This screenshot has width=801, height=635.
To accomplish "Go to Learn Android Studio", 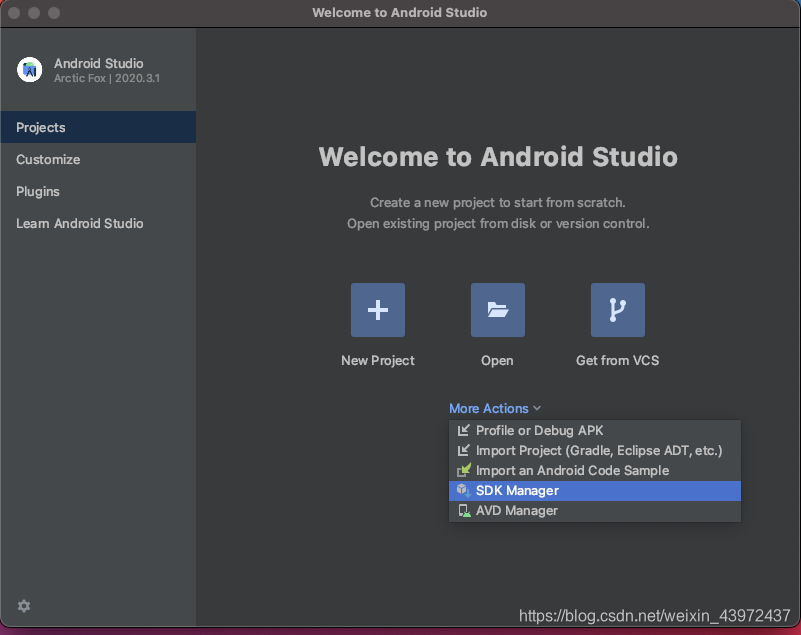I will point(98,223).
